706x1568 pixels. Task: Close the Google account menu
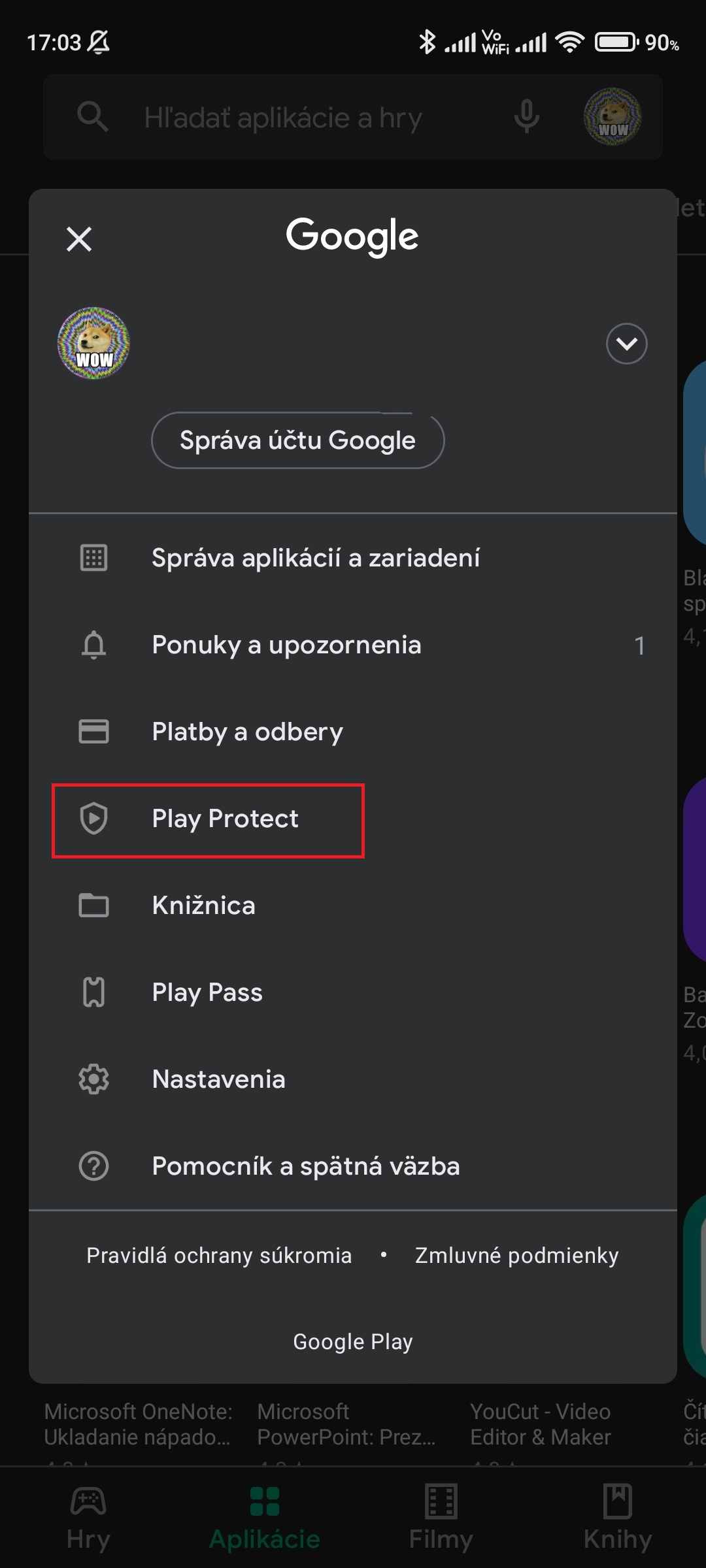[x=79, y=239]
